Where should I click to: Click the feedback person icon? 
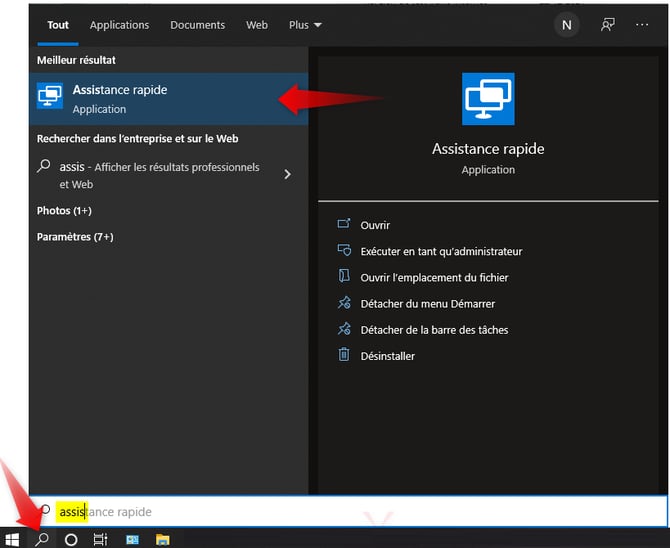608,25
